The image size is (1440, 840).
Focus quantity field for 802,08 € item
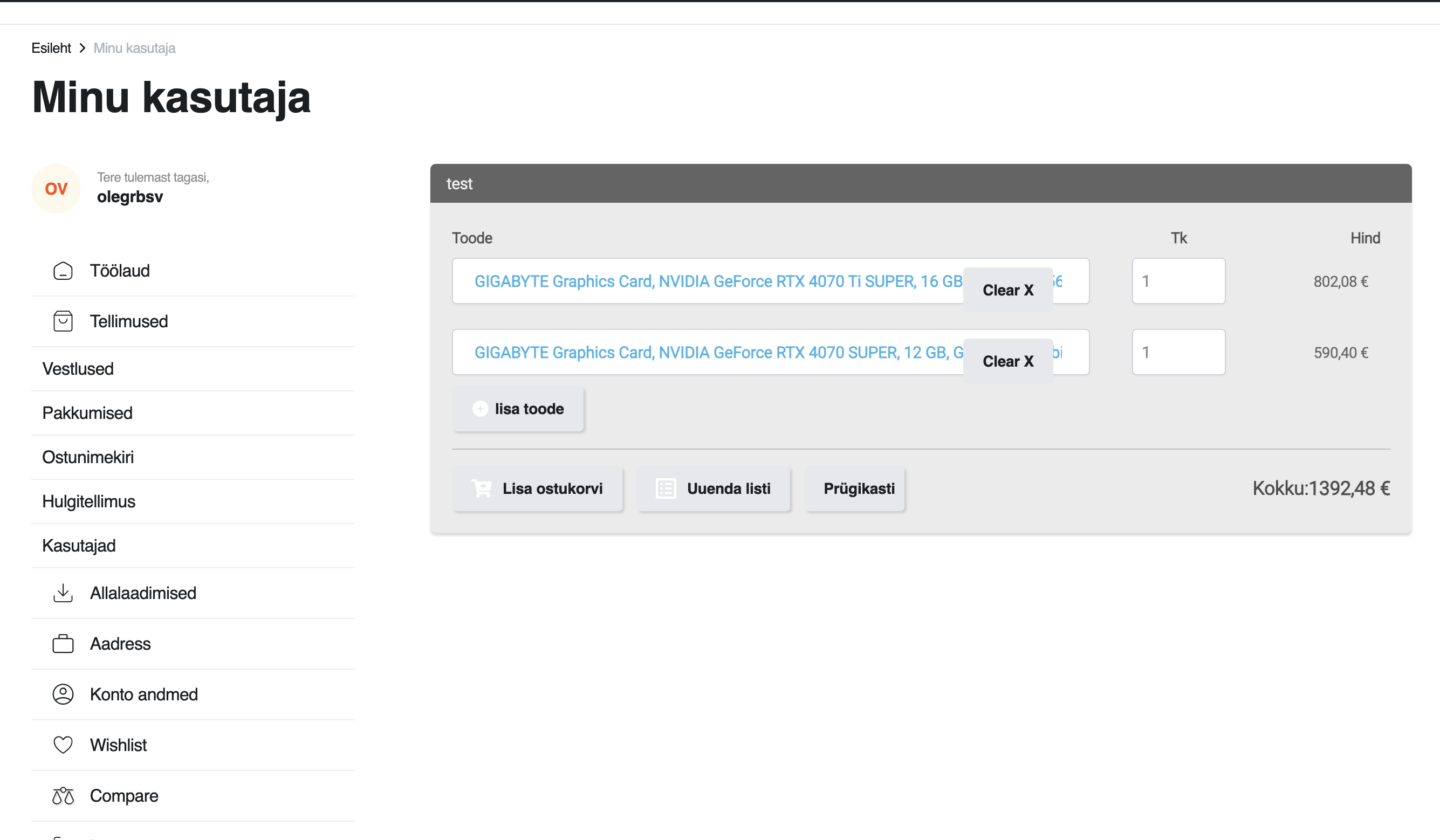(x=1178, y=281)
